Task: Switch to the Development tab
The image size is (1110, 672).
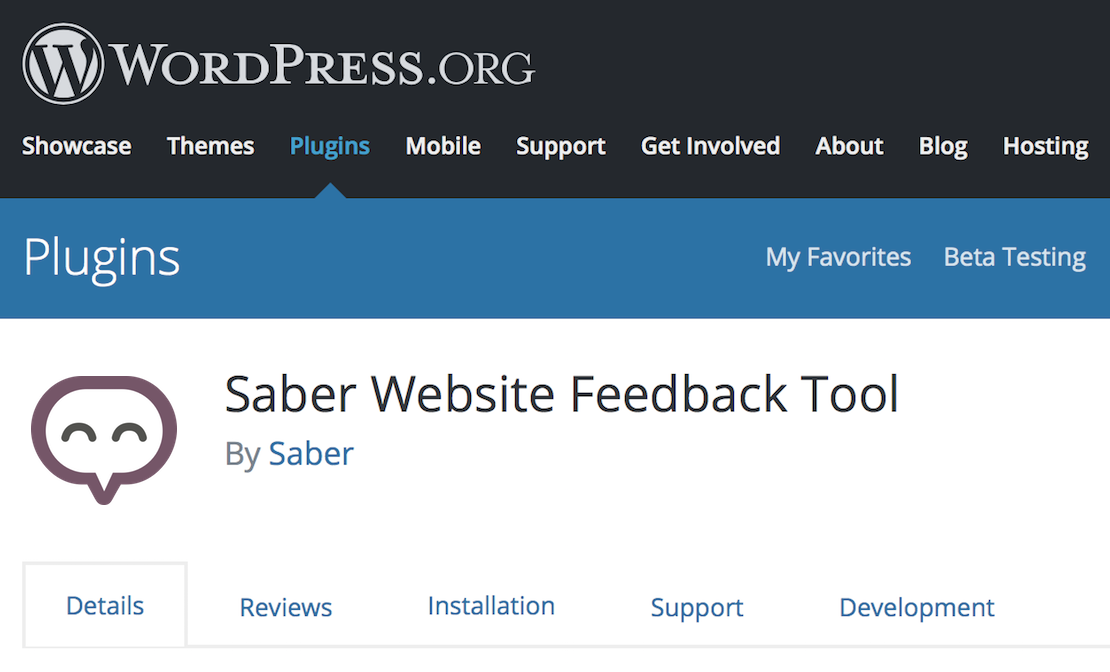Action: pos(916,606)
